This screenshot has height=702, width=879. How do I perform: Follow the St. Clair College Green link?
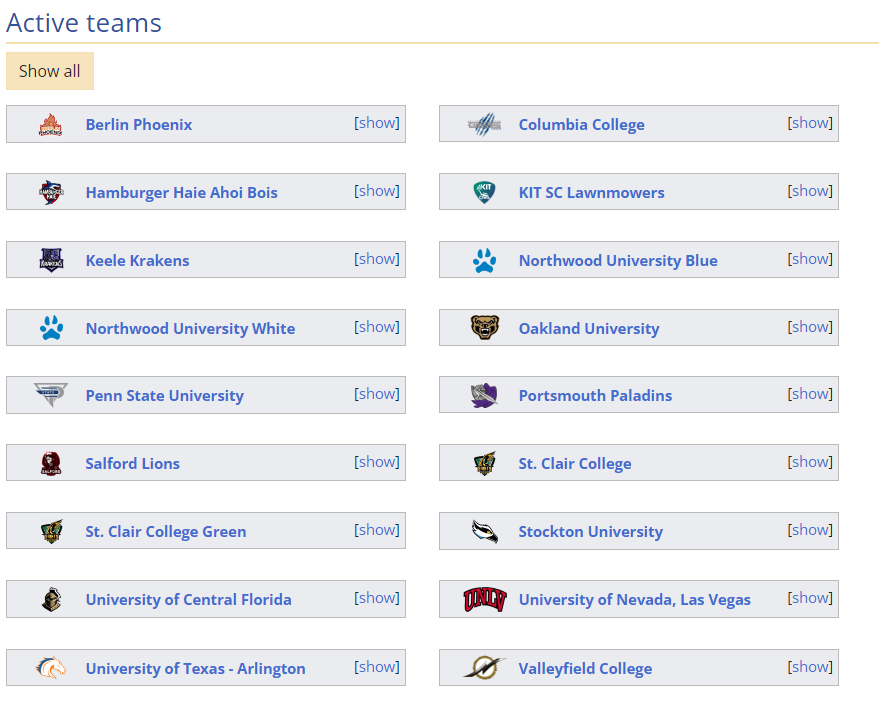(x=165, y=531)
